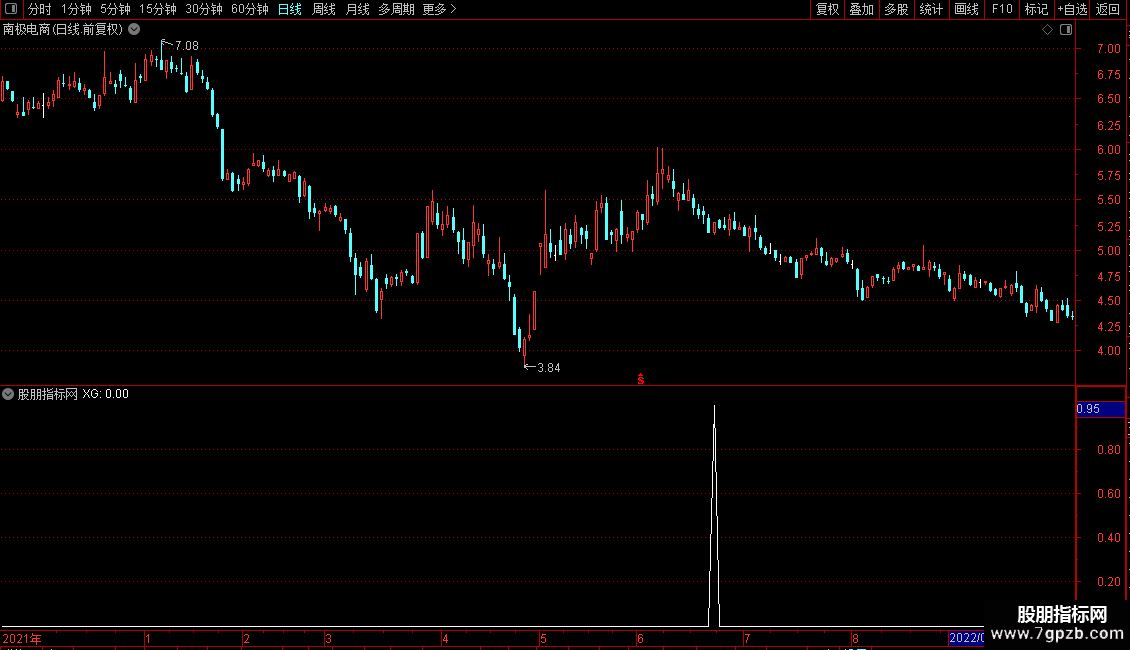Open the 多周期 multi-period view
This screenshot has height=650, width=1130.
click(x=396, y=9)
